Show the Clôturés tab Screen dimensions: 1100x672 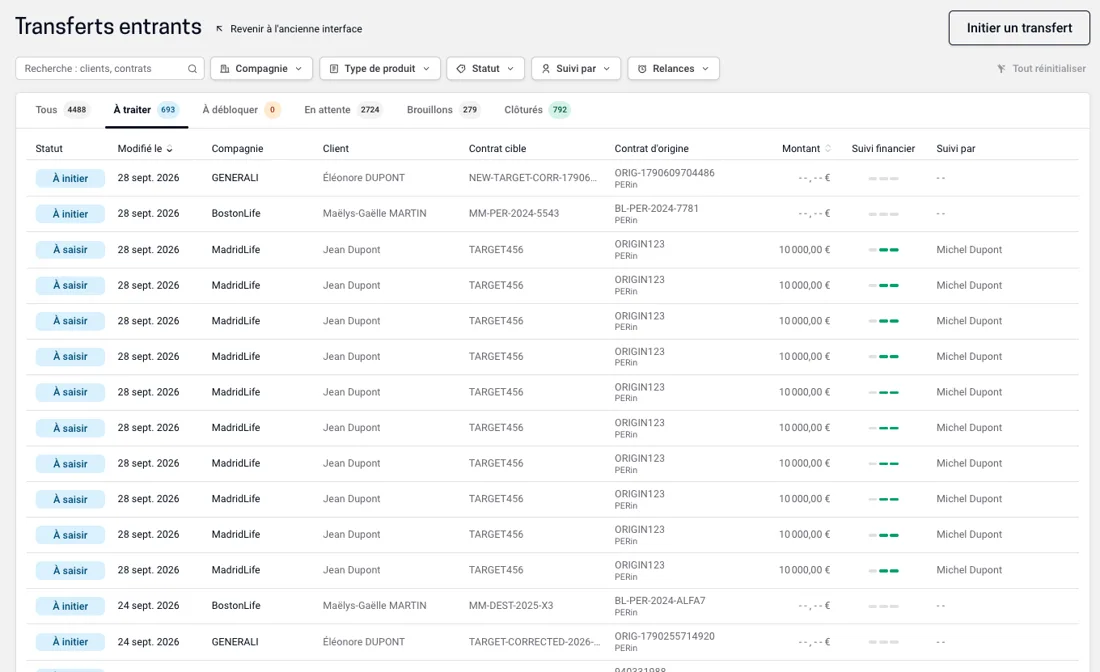click(x=537, y=109)
